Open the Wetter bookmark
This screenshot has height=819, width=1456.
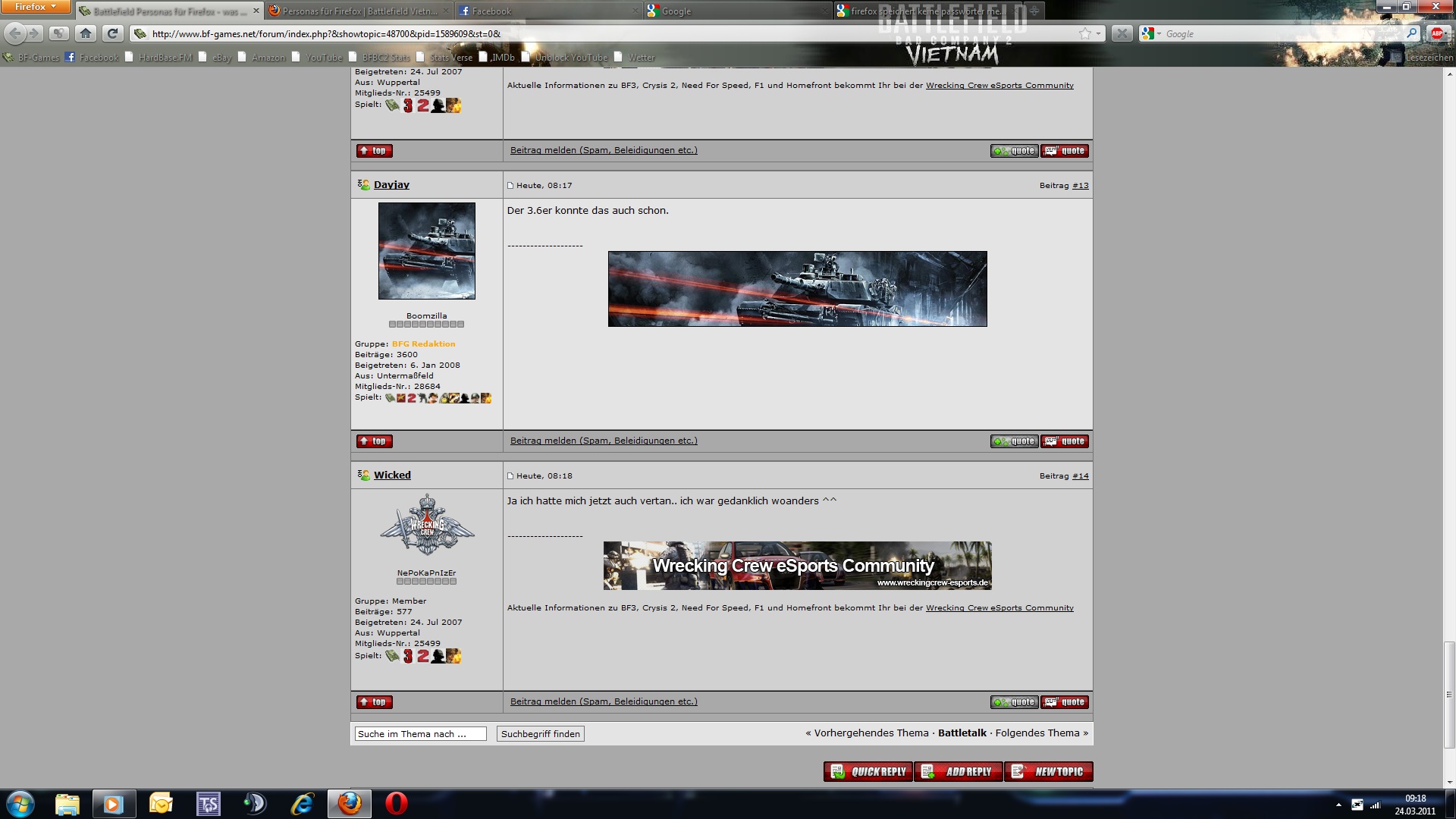635,58
